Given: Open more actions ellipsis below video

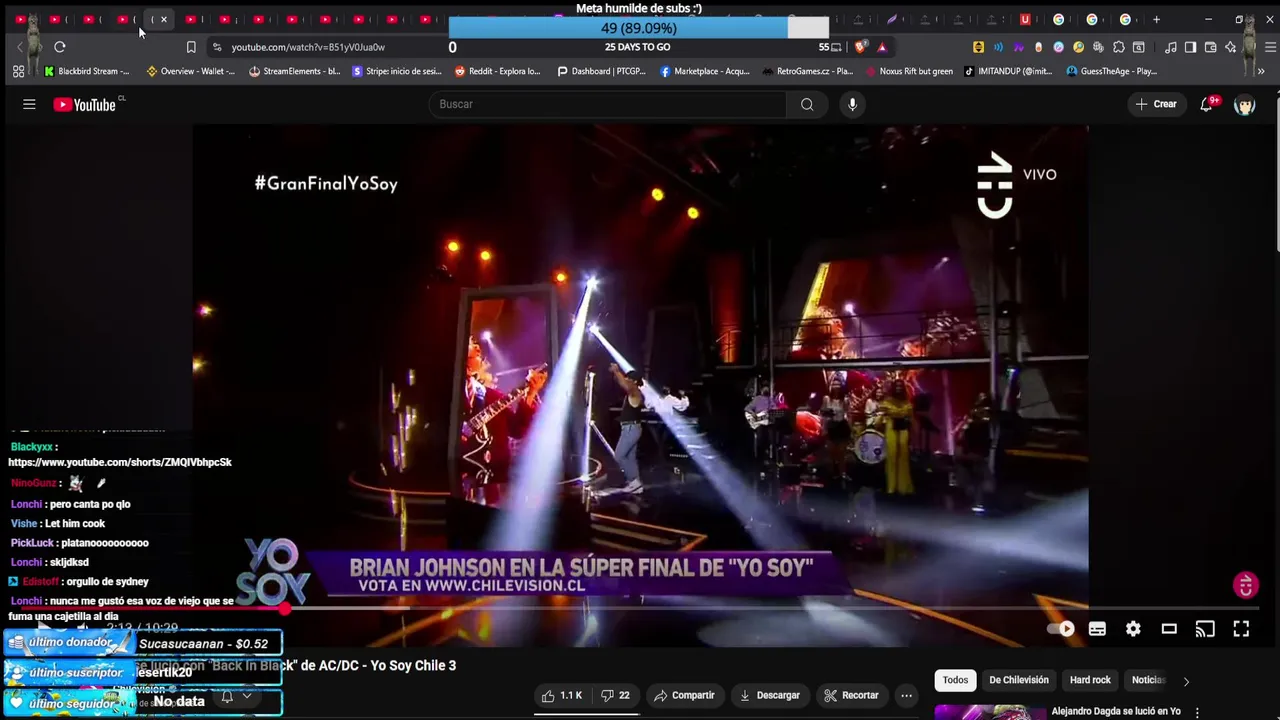Looking at the screenshot, I should pyautogui.click(x=906, y=695).
